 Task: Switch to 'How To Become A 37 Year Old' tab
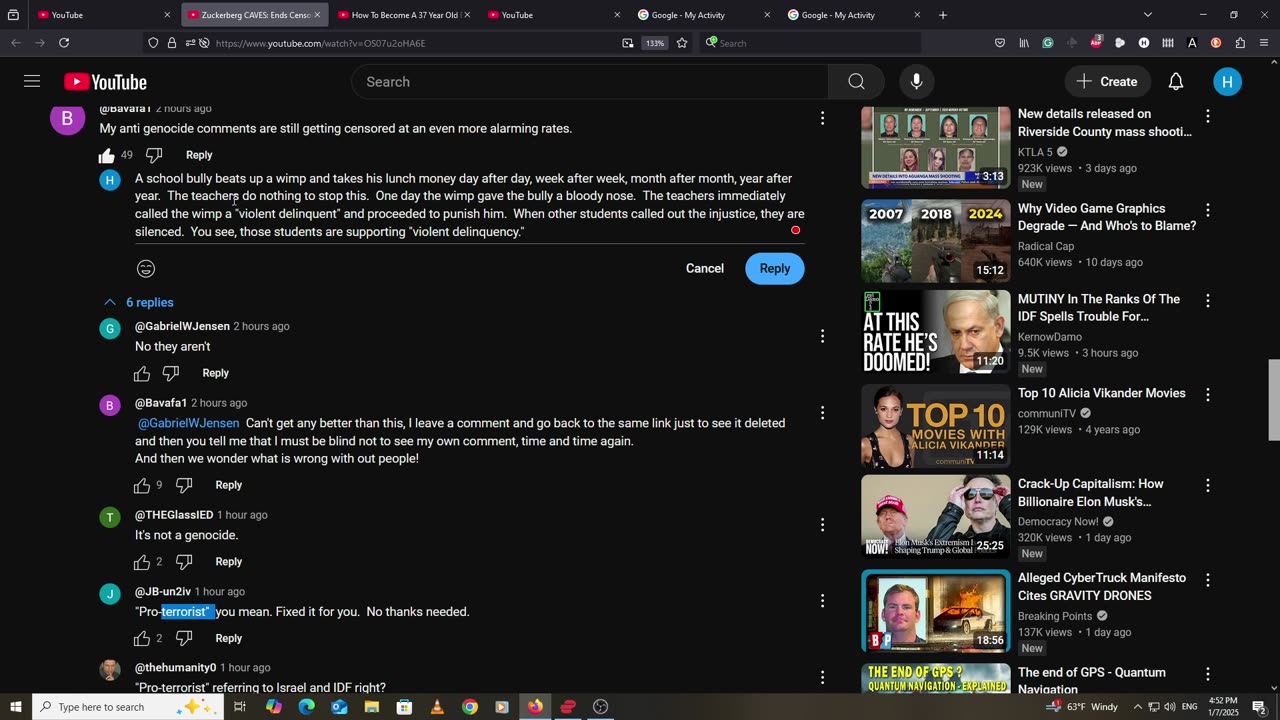pyautogui.click(x=402, y=15)
